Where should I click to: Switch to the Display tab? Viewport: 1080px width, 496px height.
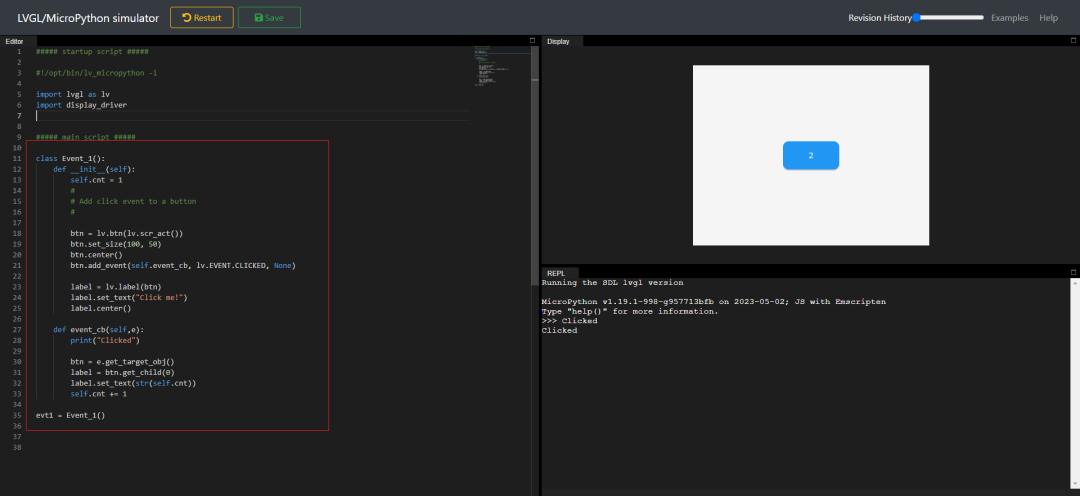coord(558,41)
